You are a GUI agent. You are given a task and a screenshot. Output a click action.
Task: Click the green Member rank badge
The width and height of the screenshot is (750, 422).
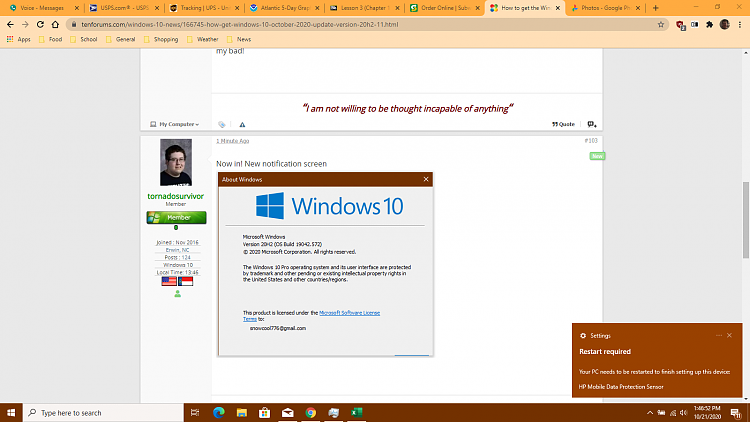pos(176,217)
